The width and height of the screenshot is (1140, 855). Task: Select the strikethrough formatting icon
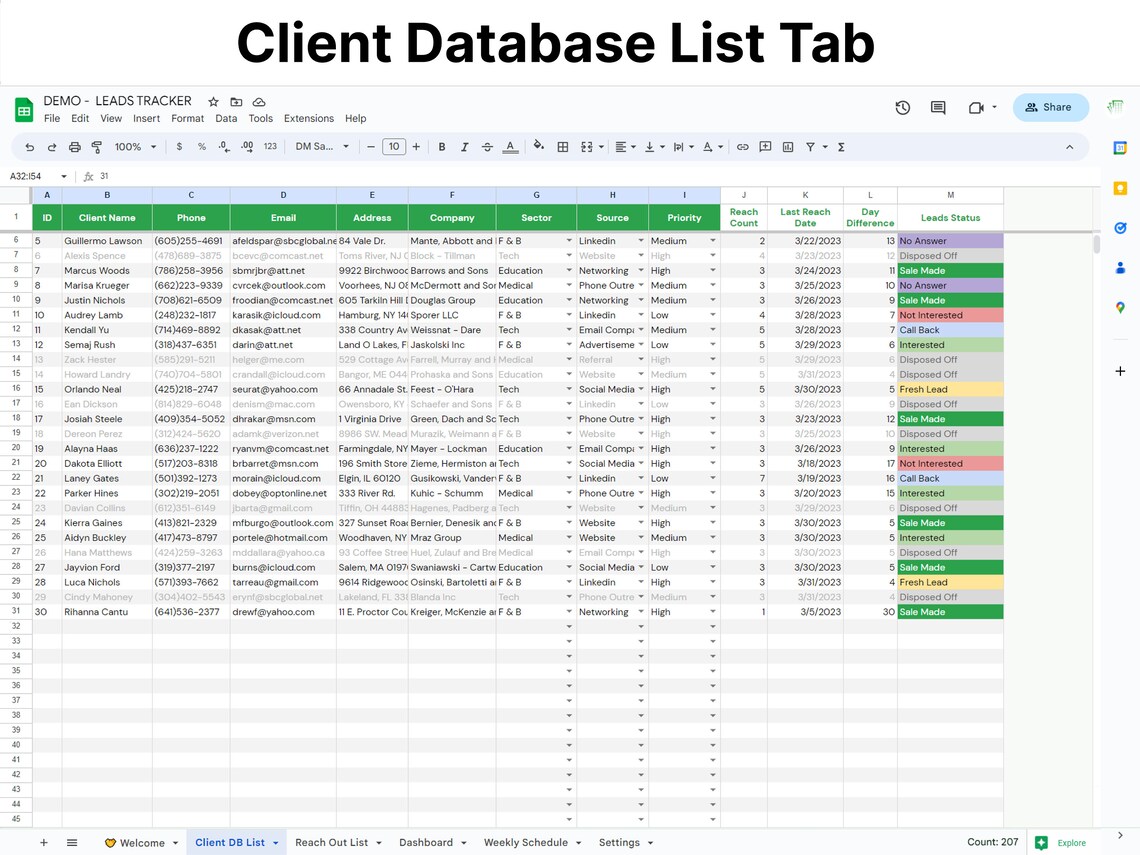(x=487, y=146)
